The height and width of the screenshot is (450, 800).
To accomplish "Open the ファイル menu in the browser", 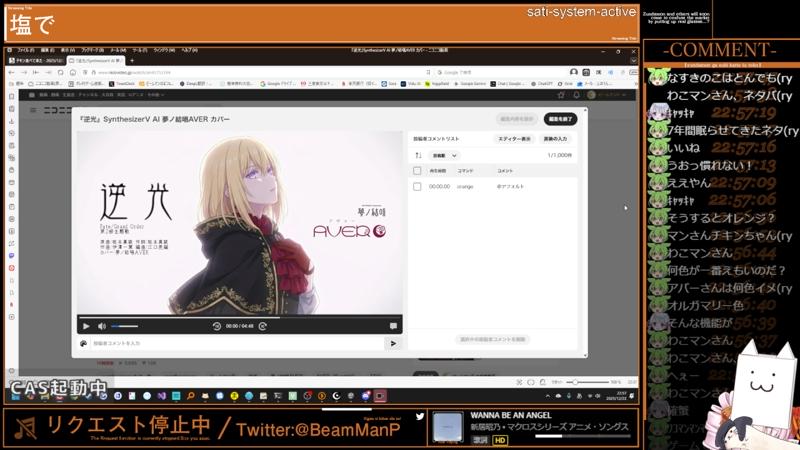I will [x=26, y=50].
